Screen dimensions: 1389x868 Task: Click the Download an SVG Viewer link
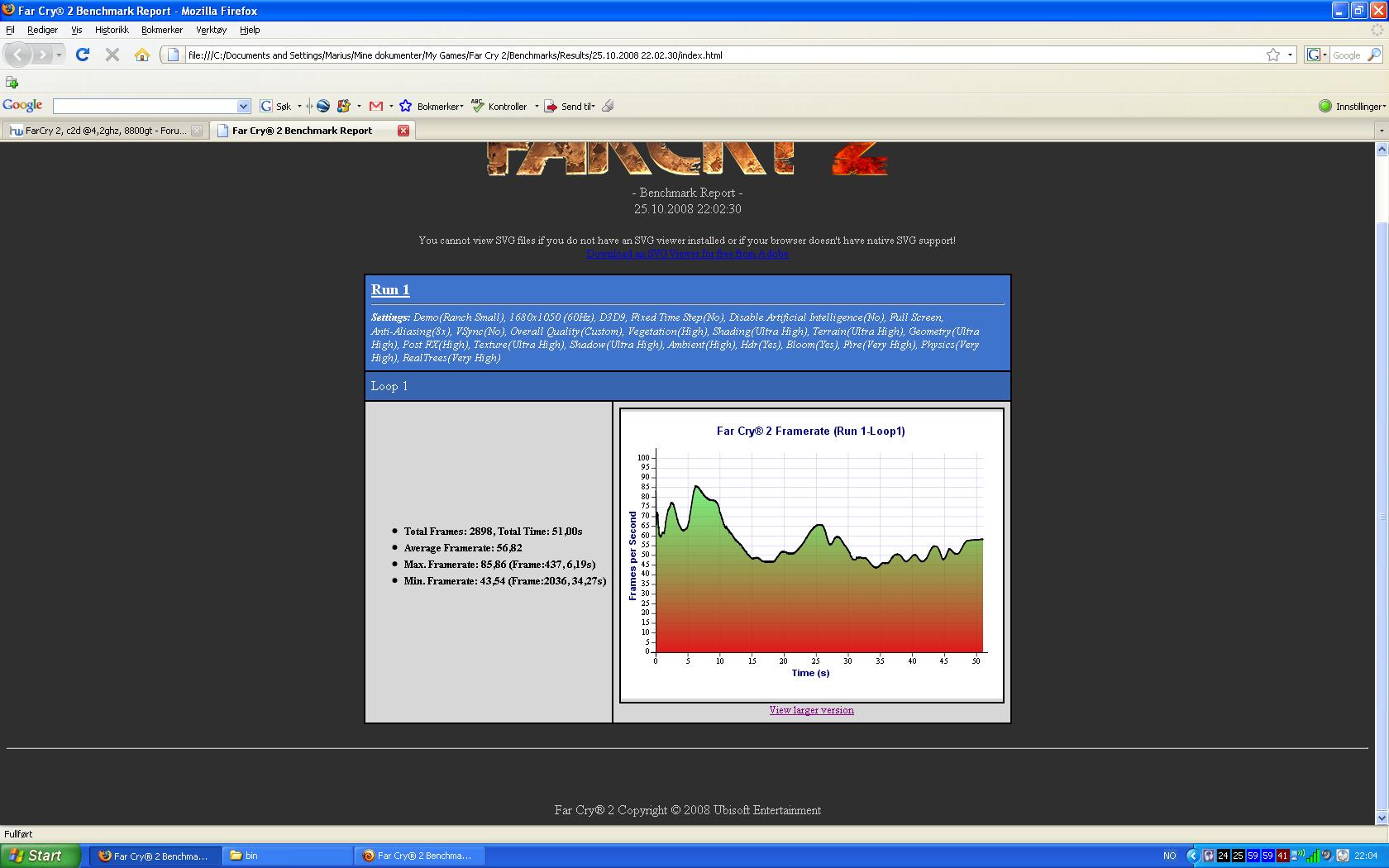pyautogui.click(x=687, y=254)
